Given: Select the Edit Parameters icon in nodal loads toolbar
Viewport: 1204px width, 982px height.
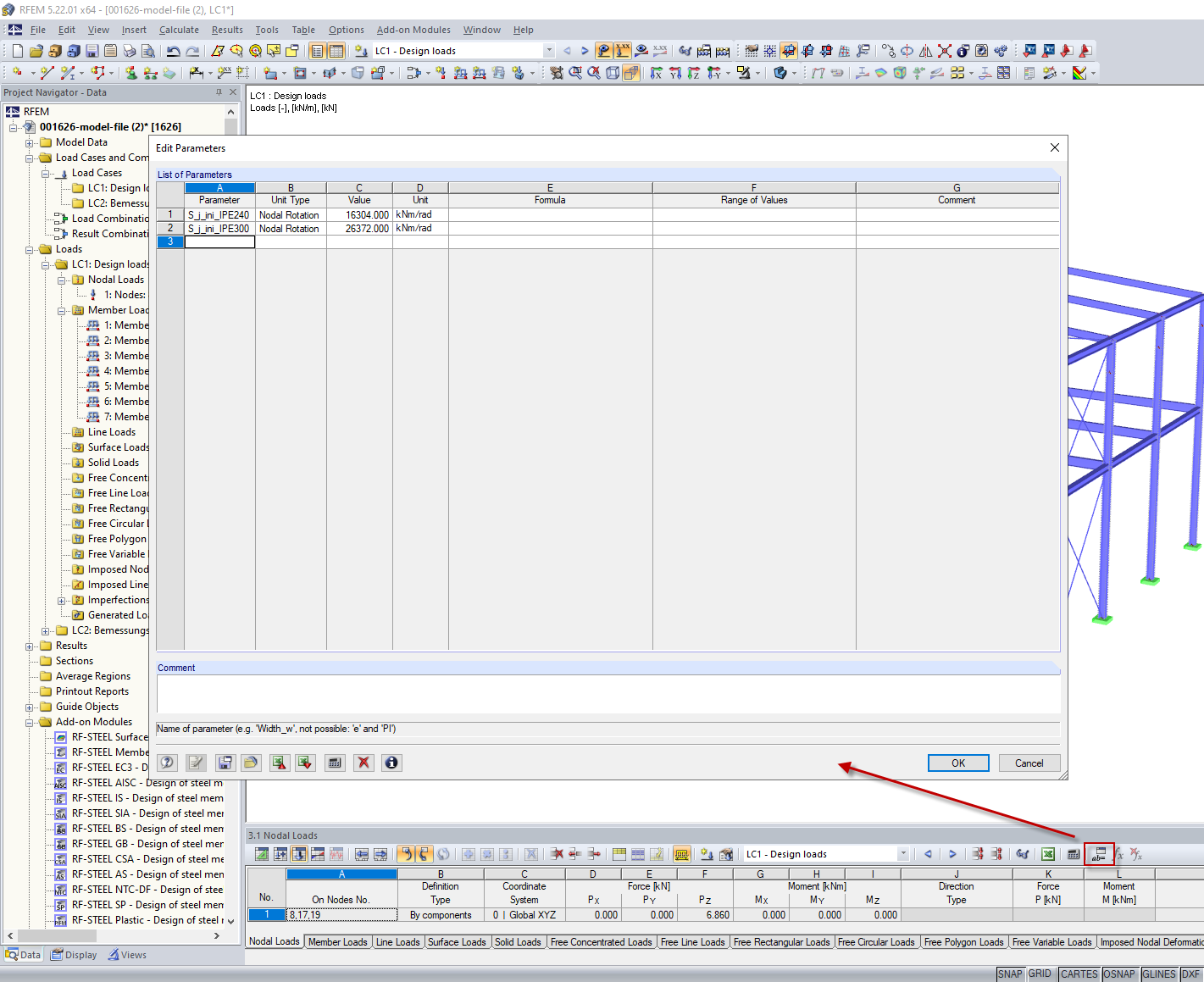Looking at the screenshot, I should coord(1099,853).
